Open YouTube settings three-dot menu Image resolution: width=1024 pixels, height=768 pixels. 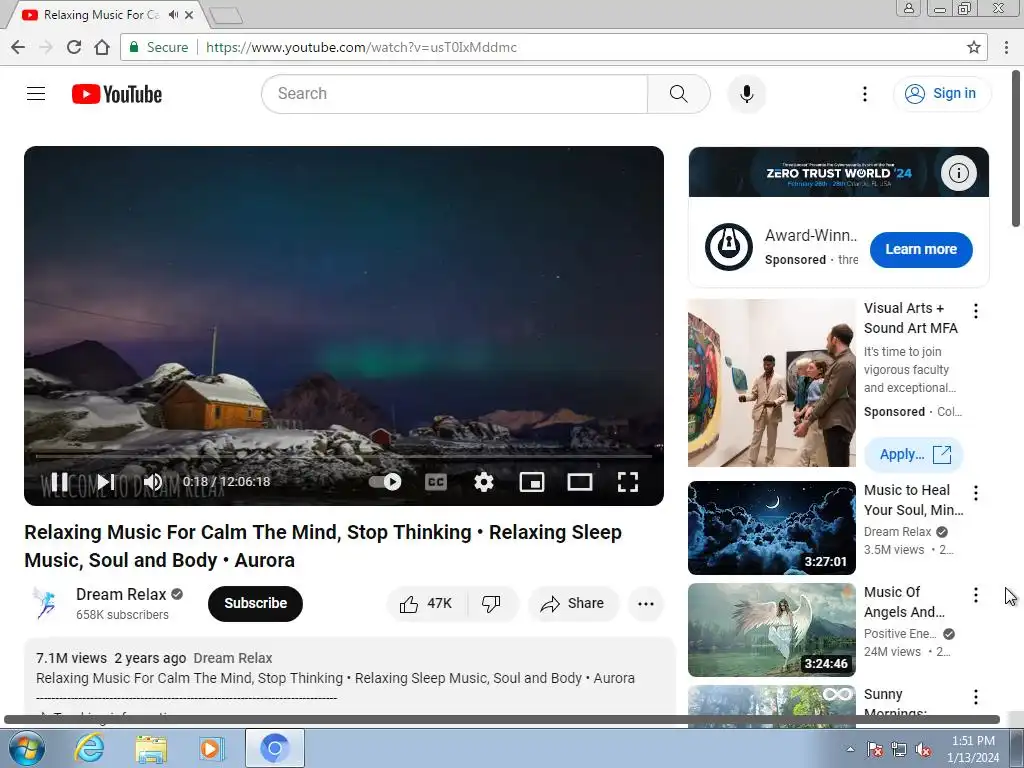tap(865, 94)
